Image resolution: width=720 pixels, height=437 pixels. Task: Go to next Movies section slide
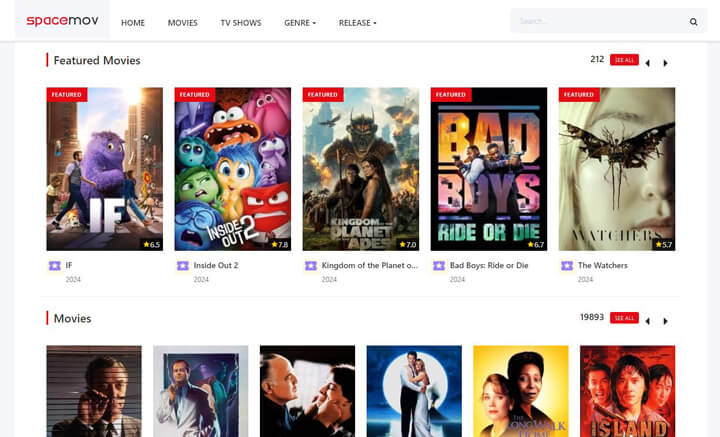coord(665,321)
